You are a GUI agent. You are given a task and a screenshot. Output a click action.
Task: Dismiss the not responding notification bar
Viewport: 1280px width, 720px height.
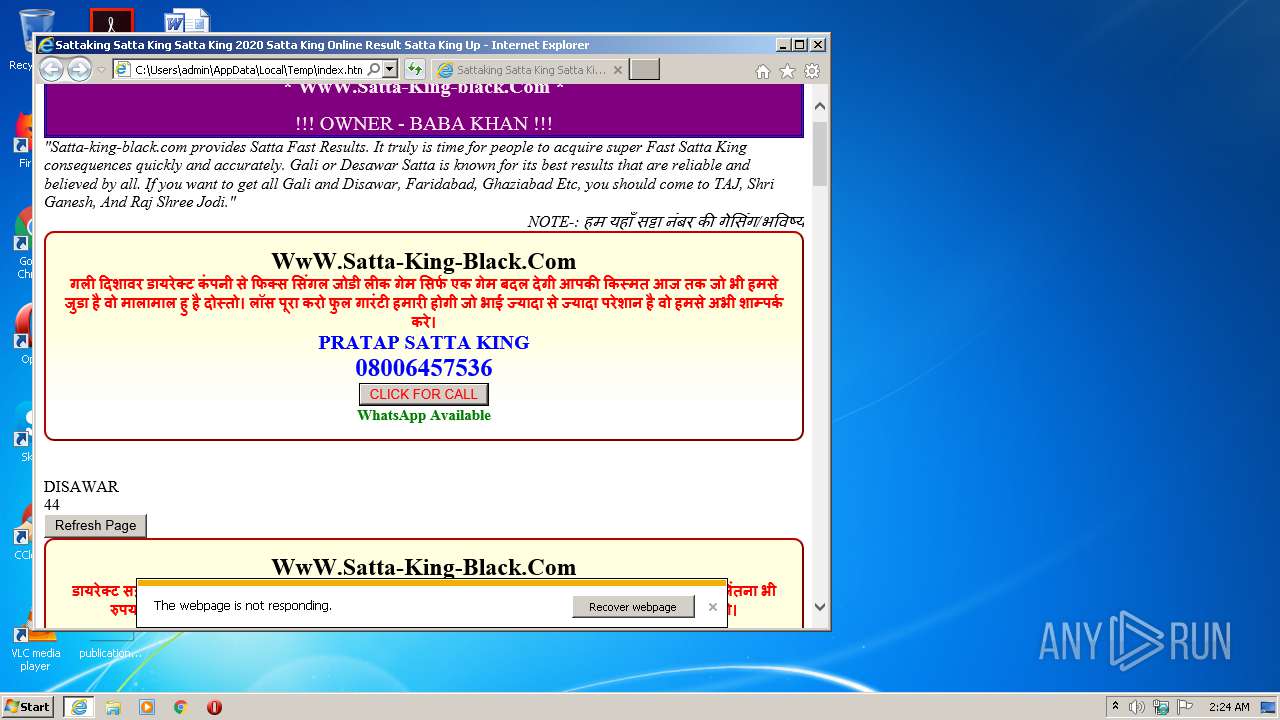click(713, 607)
